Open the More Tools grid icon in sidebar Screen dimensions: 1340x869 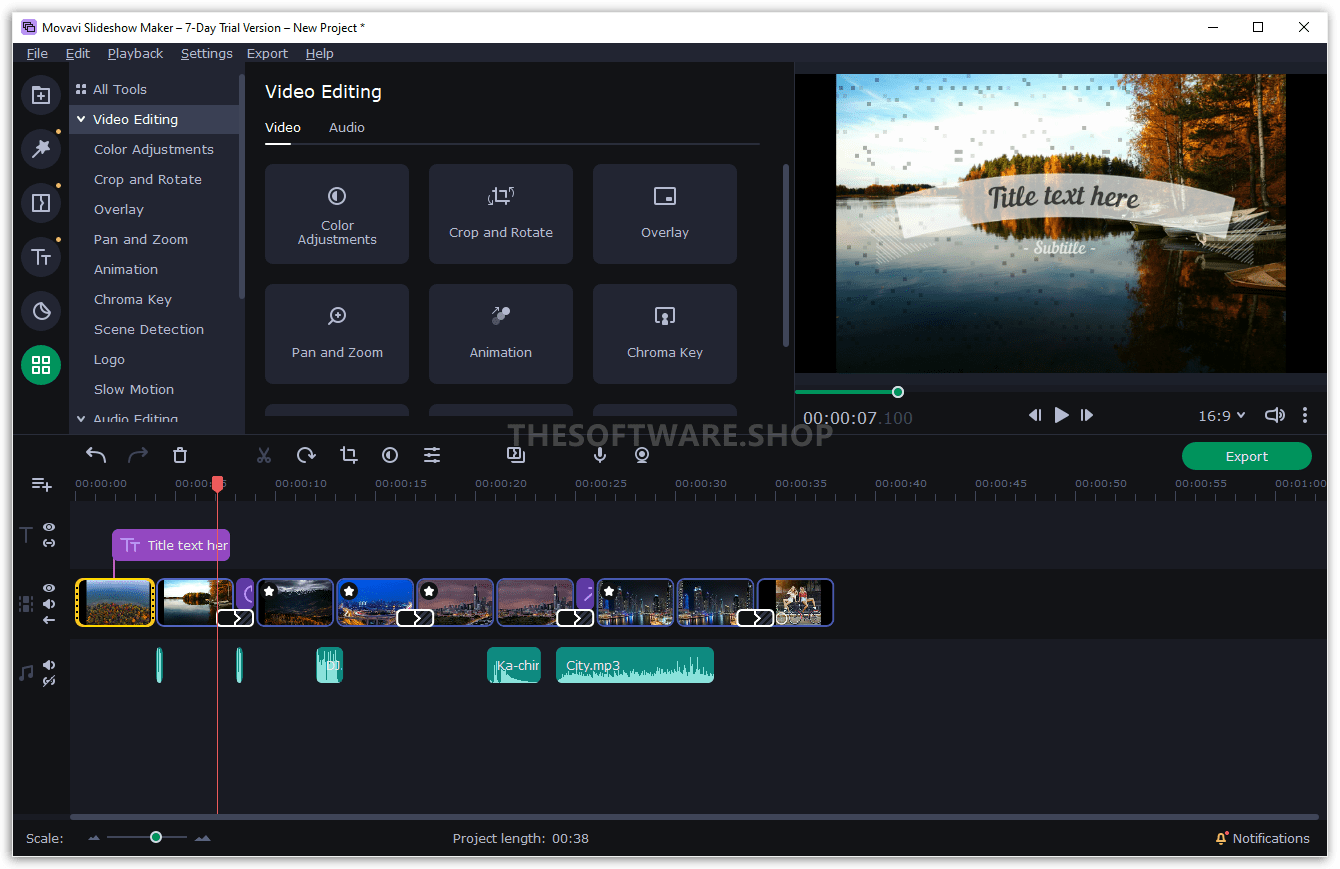pyautogui.click(x=41, y=365)
